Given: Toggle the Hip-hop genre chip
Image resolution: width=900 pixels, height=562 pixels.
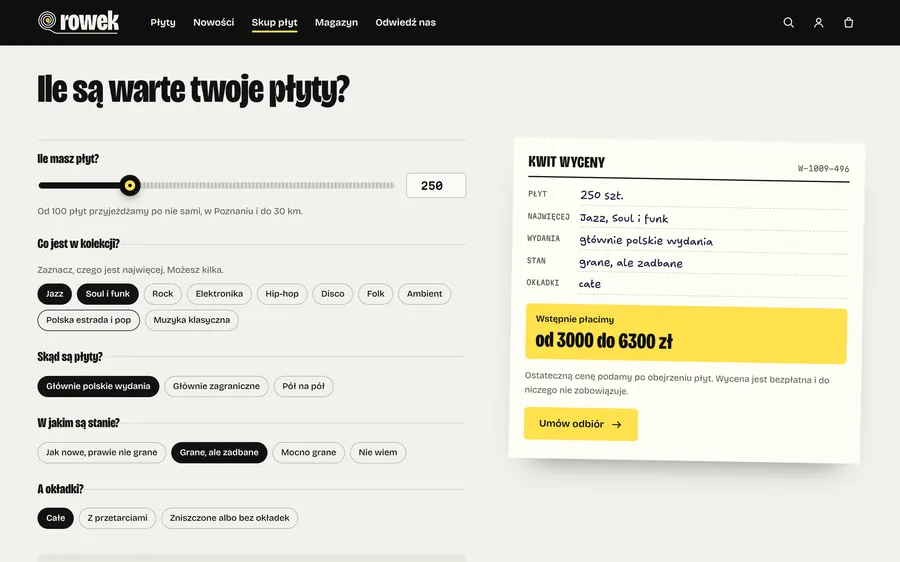Looking at the screenshot, I should tap(282, 294).
